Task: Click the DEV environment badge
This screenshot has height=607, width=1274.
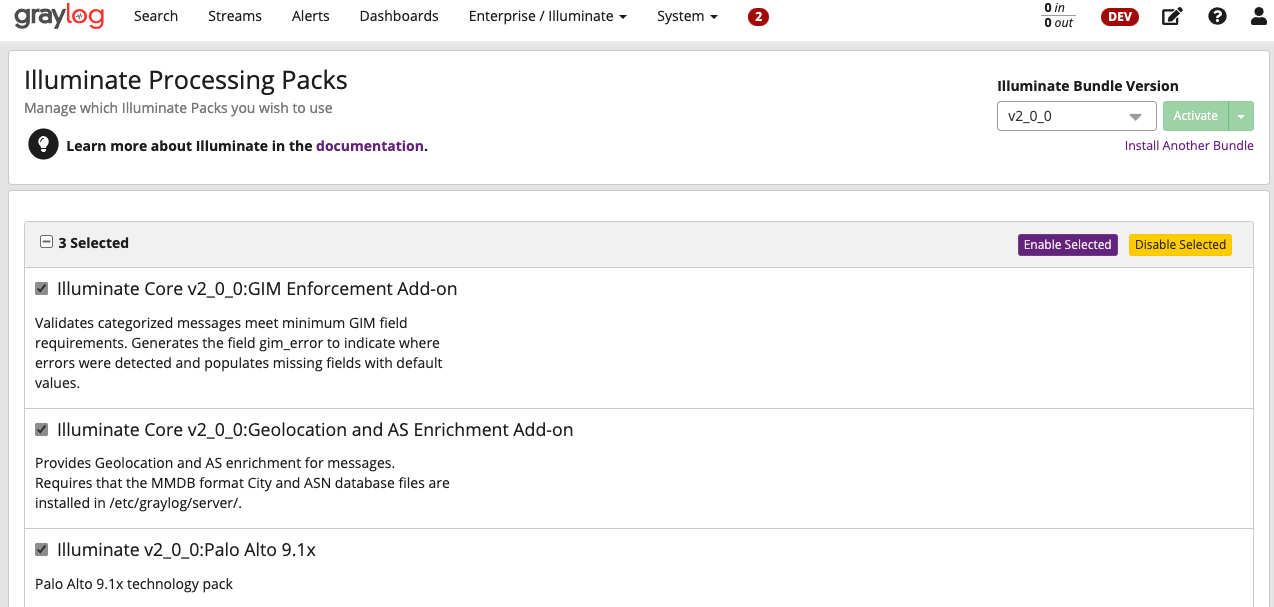Action: click(1119, 16)
